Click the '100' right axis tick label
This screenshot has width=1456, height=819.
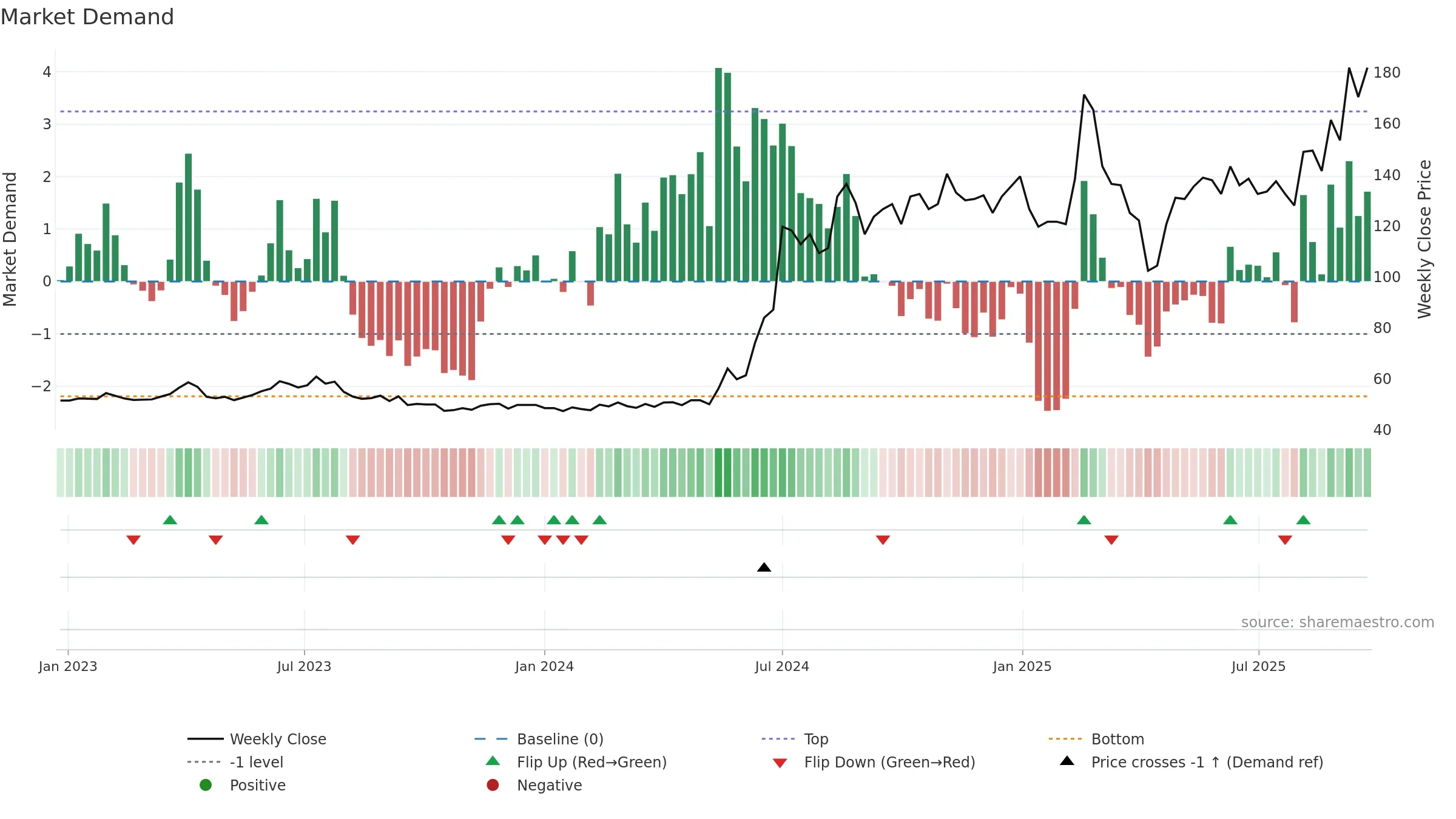click(x=1387, y=277)
